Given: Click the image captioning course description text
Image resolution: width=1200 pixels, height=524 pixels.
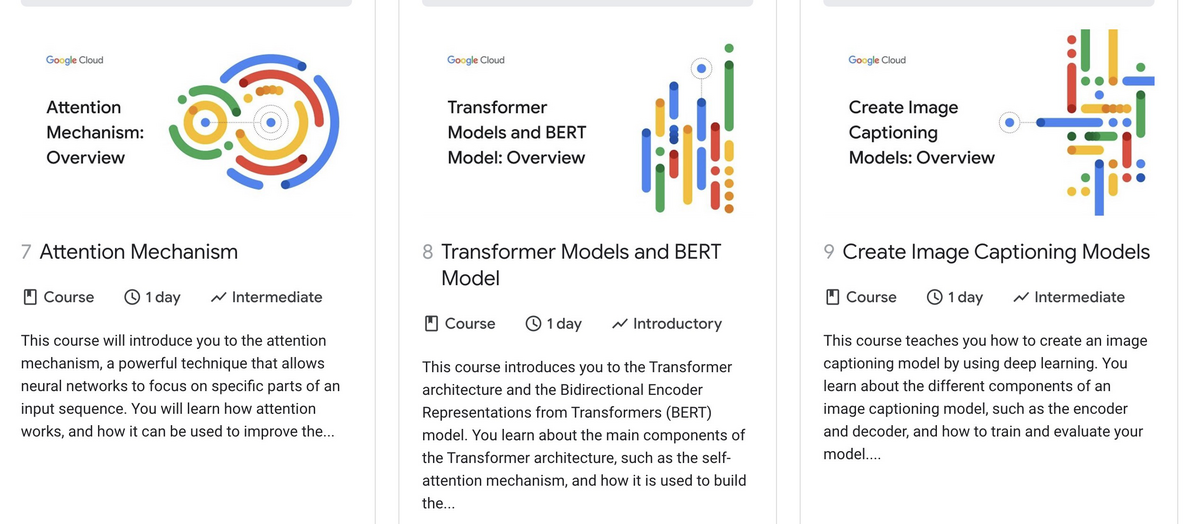Looking at the screenshot, I should [x=985, y=397].
